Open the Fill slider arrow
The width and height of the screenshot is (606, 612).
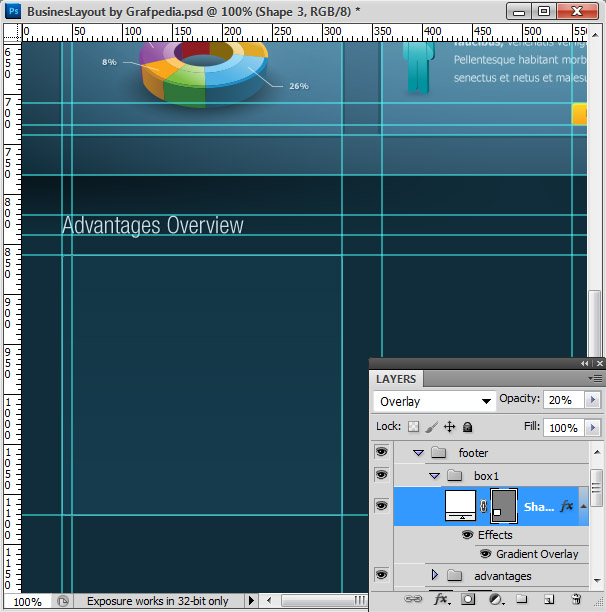[x=593, y=428]
